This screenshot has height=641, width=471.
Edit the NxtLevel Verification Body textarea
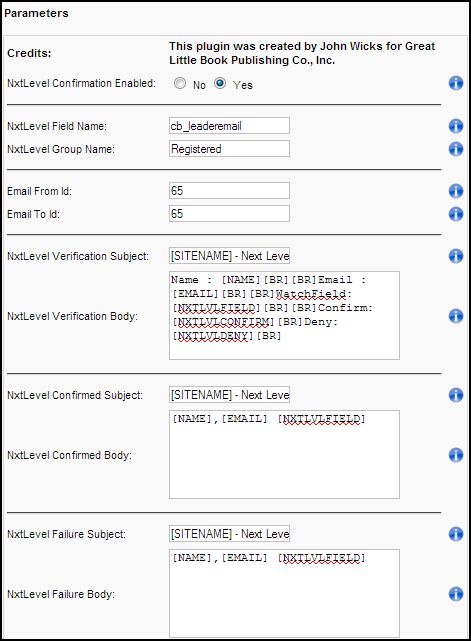click(x=285, y=315)
